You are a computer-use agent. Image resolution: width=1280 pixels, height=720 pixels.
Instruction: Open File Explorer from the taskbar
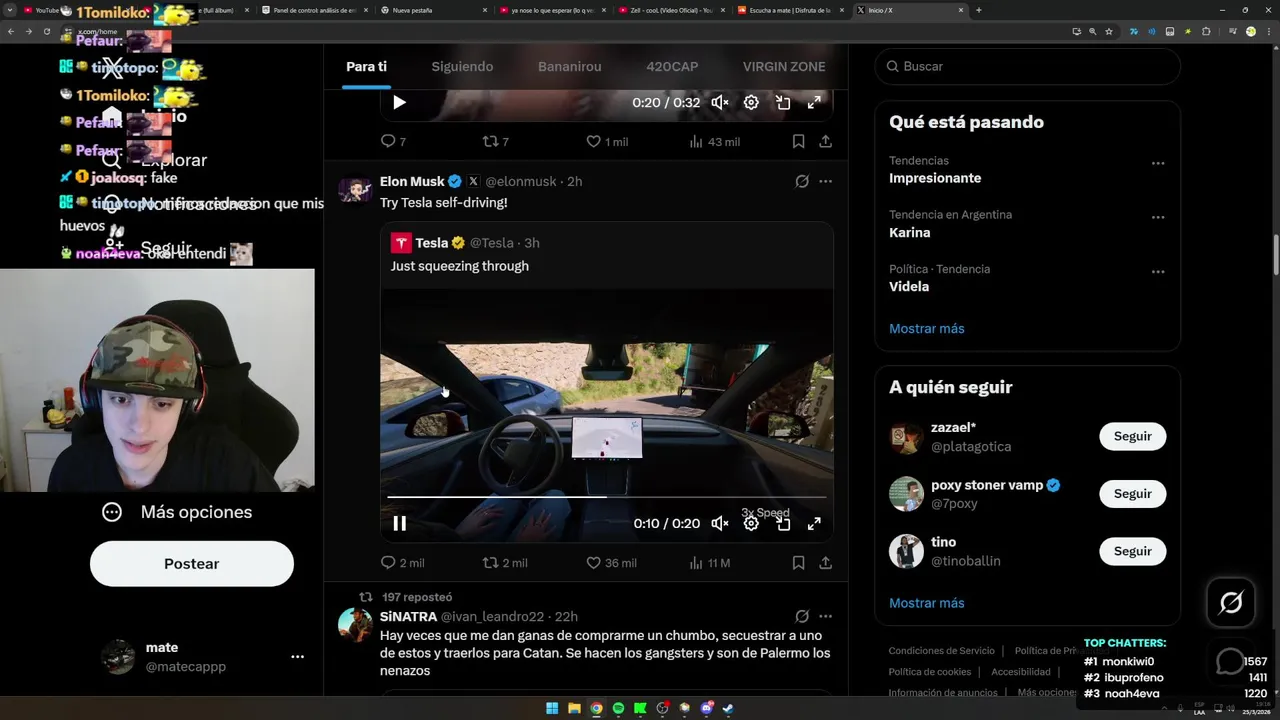click(574, 709)
